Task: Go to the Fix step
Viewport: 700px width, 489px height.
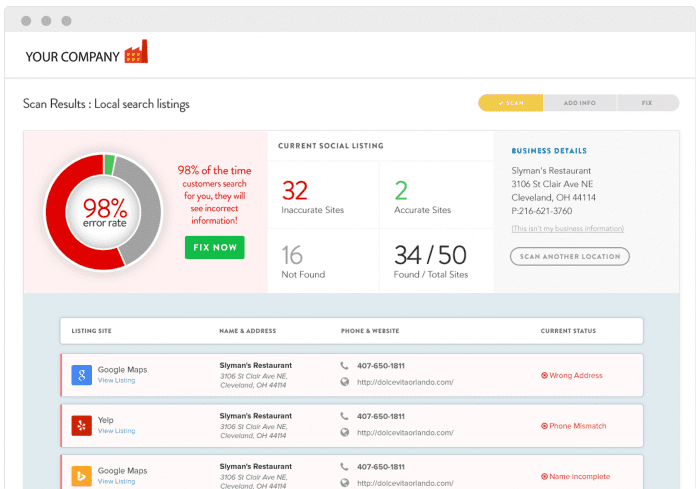Action: pos(648,103)
